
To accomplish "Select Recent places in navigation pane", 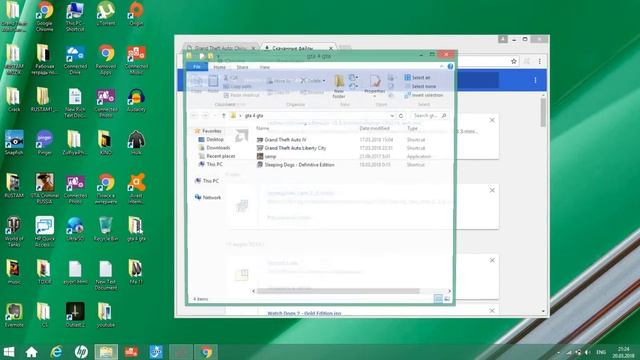I will tap(217, 156).
